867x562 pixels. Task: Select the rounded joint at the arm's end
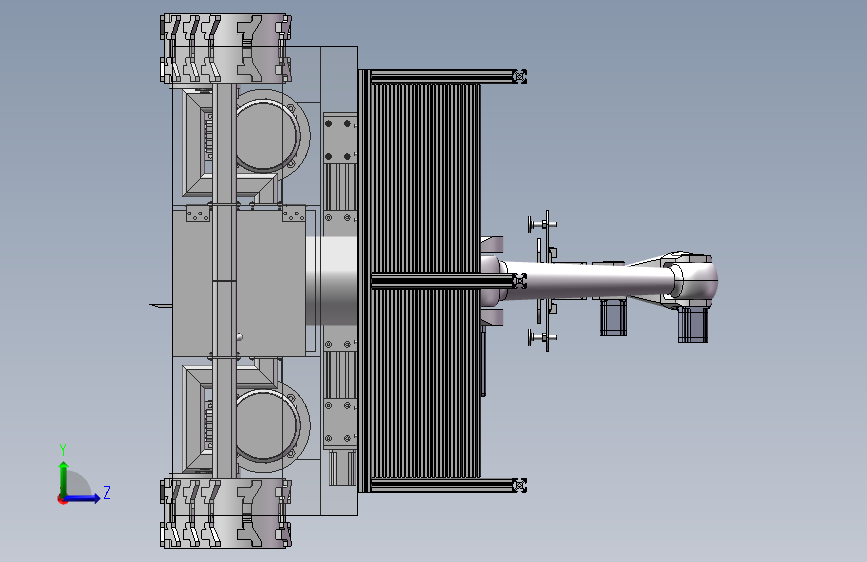point(695,280)
